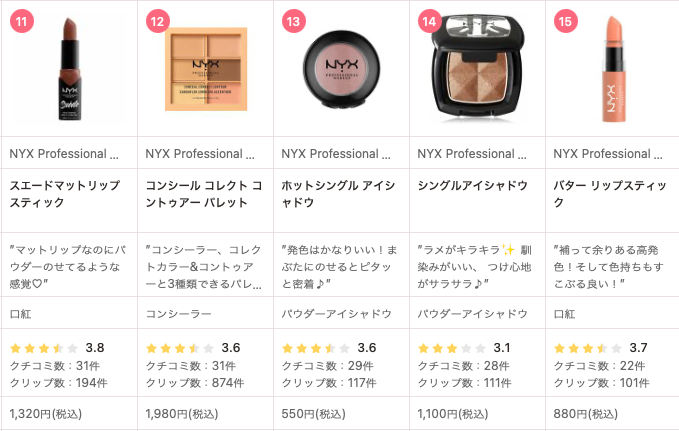Open シングルアイシャドウ product title

pos(473,186)
